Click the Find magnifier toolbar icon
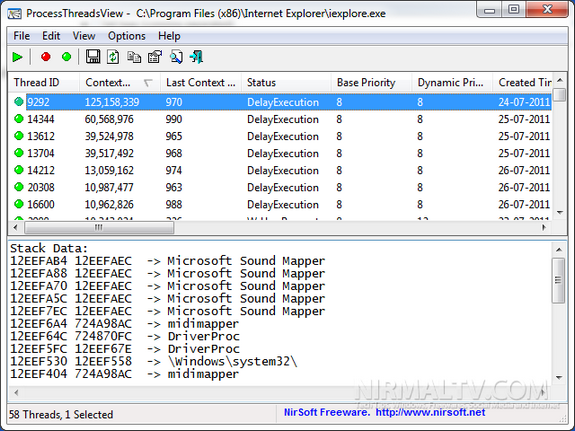 [176, 57]
